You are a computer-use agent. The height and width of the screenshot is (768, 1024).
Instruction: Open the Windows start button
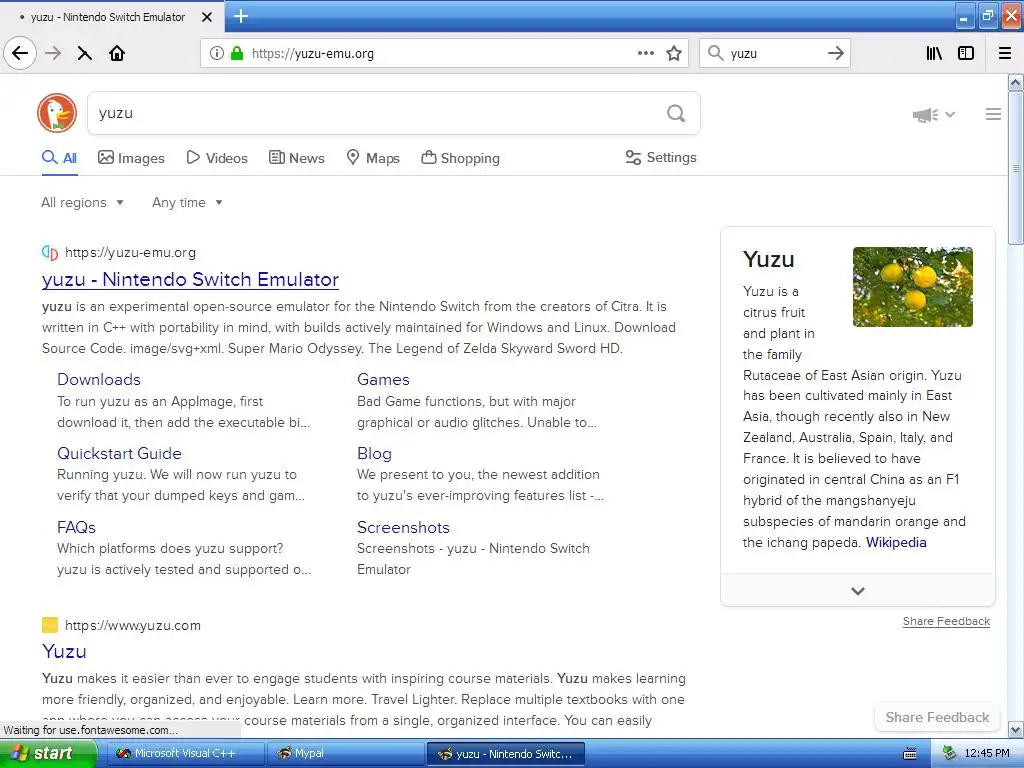pyautogui.click(x=48, y=754)
